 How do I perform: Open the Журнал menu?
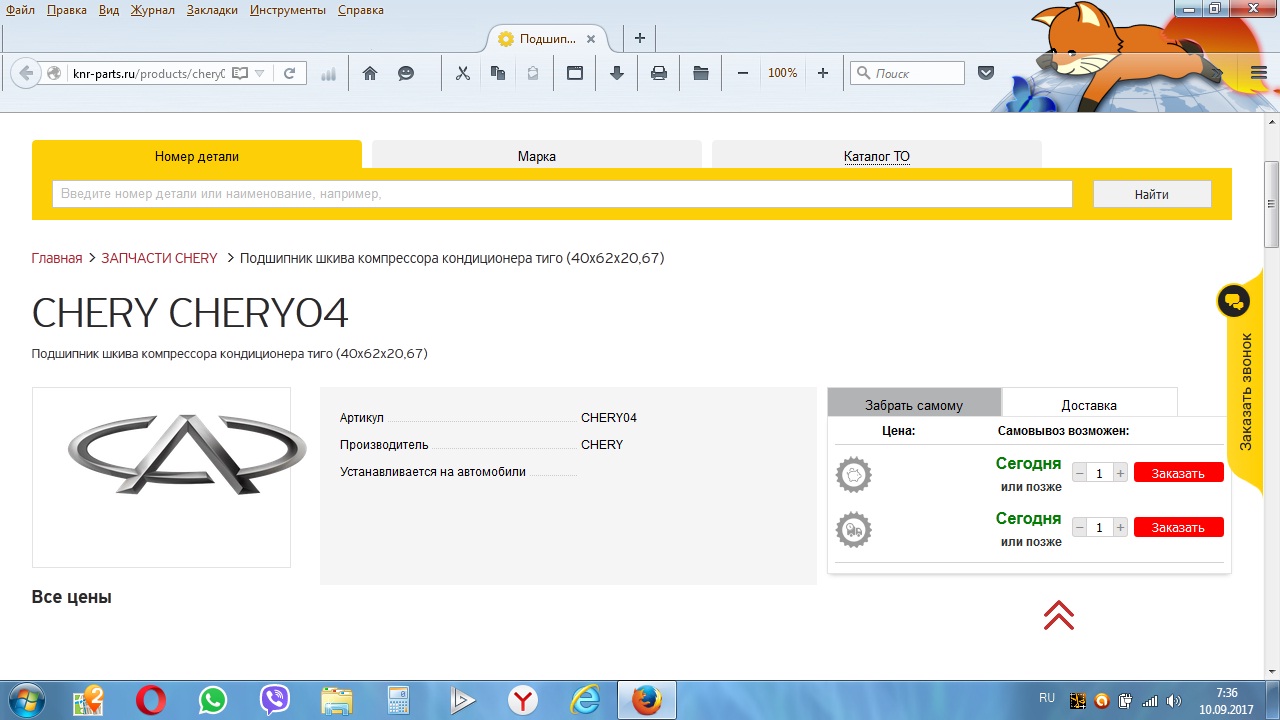click(152, 10)
